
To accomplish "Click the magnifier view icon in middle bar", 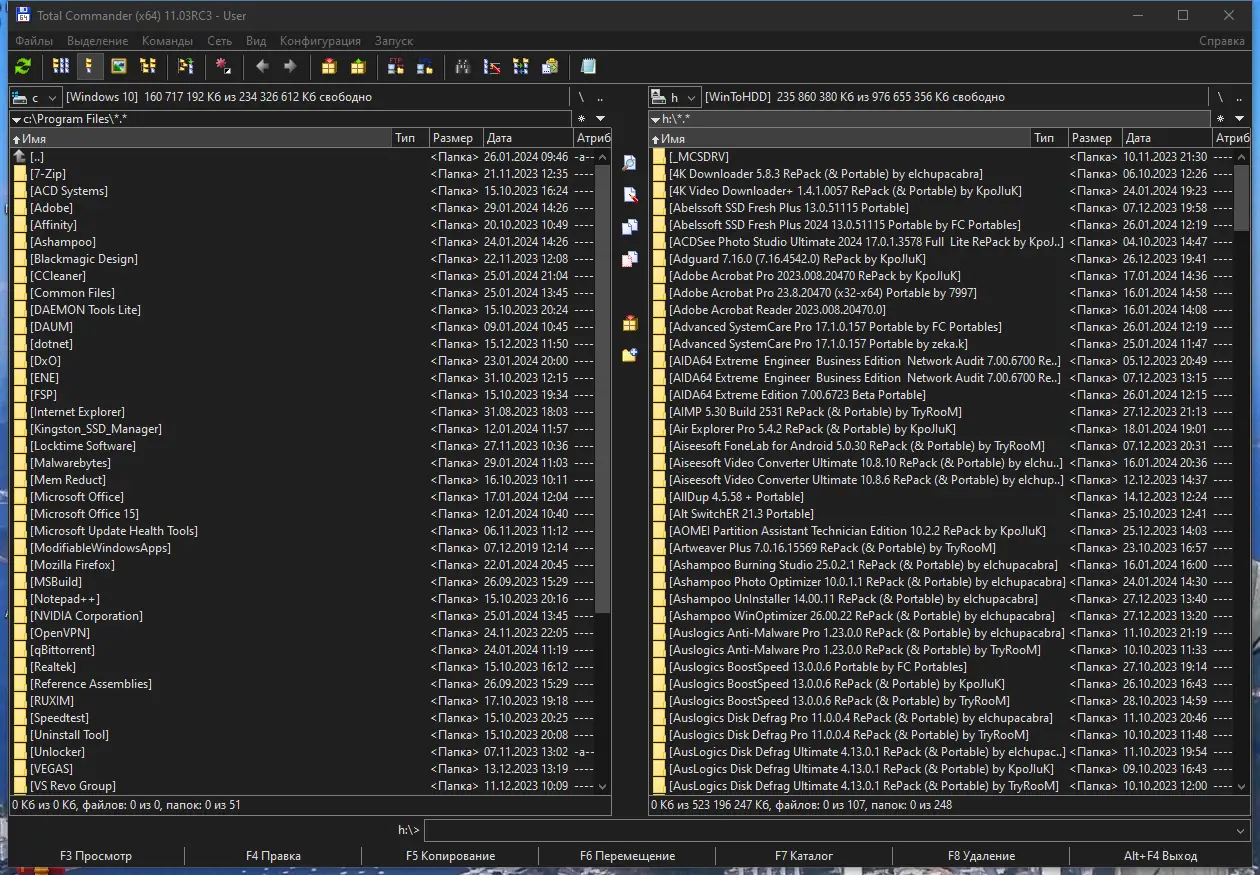I will 629,163.
